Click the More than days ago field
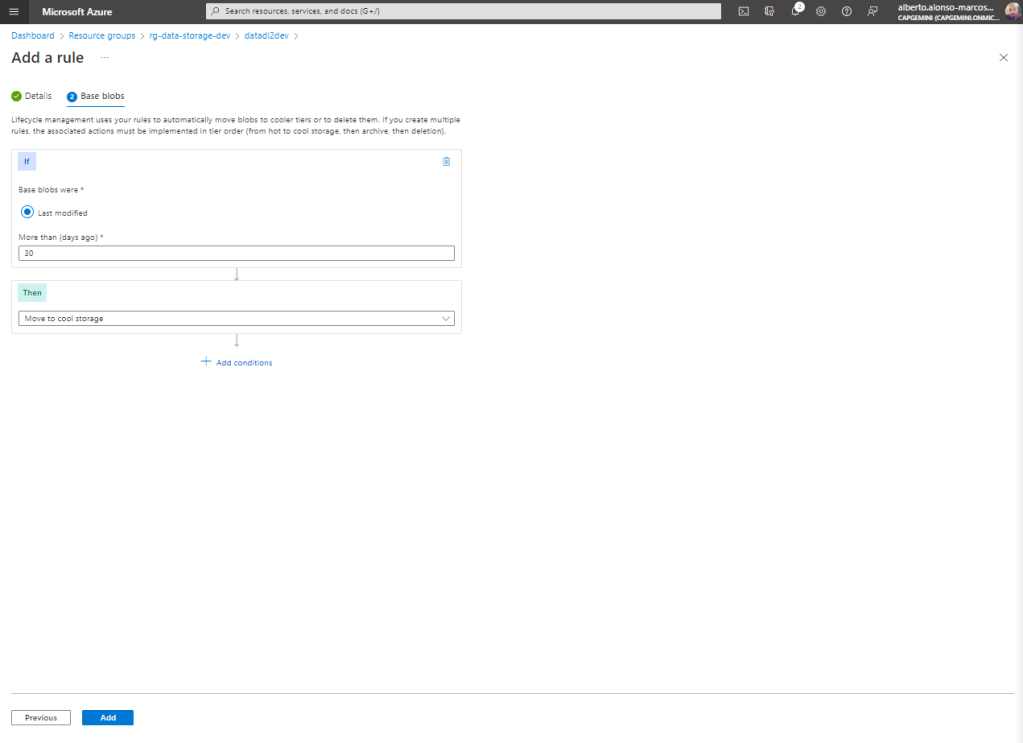The width and height of the screenshot is (1023, 743). click(236, 253)
